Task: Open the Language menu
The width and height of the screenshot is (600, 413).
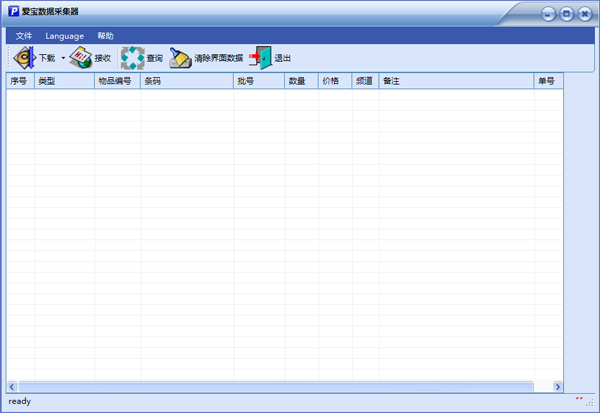Action: pos(65,36)
